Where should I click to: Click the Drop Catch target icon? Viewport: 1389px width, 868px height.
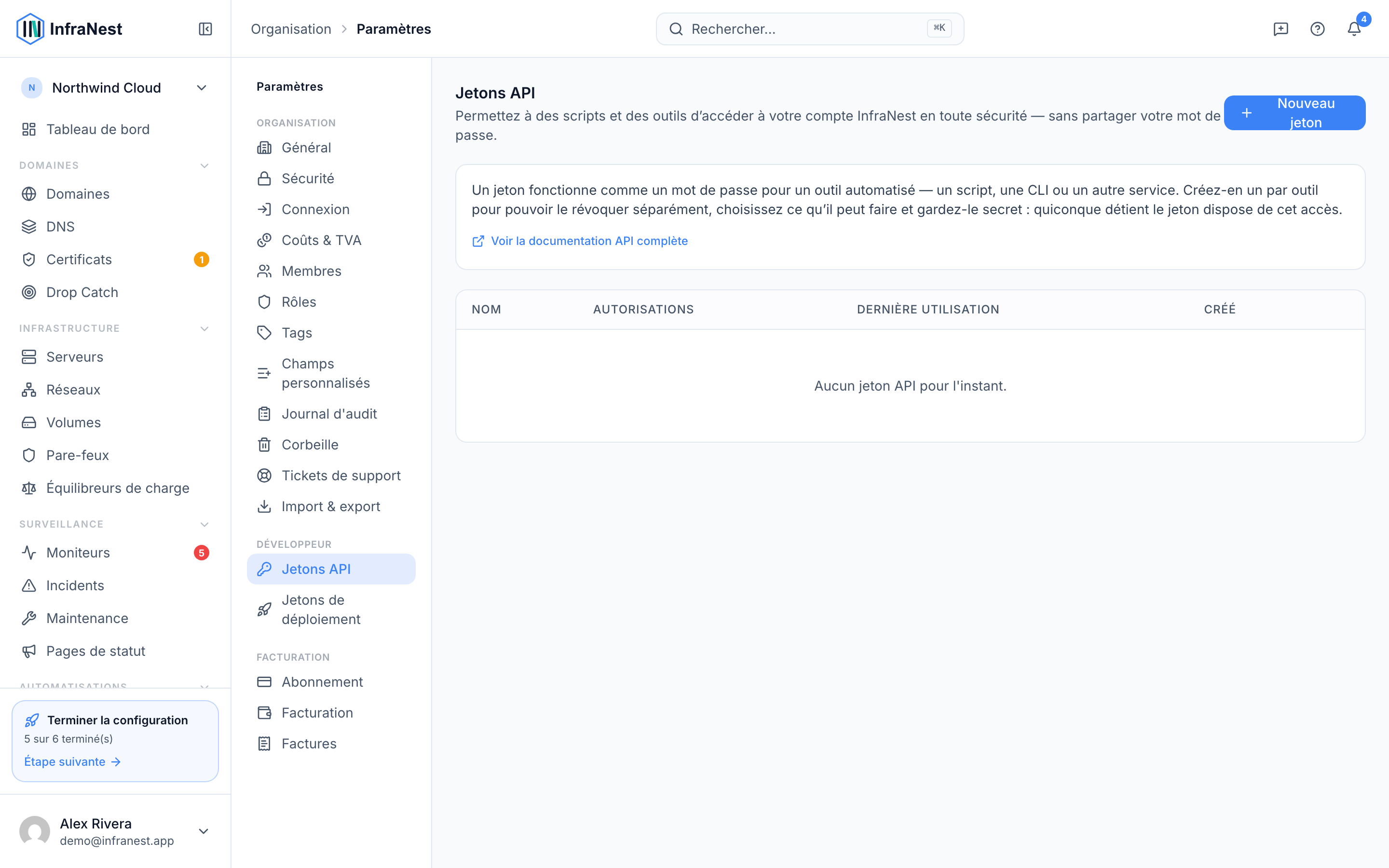pyautogui.click(x=29, y=292)
